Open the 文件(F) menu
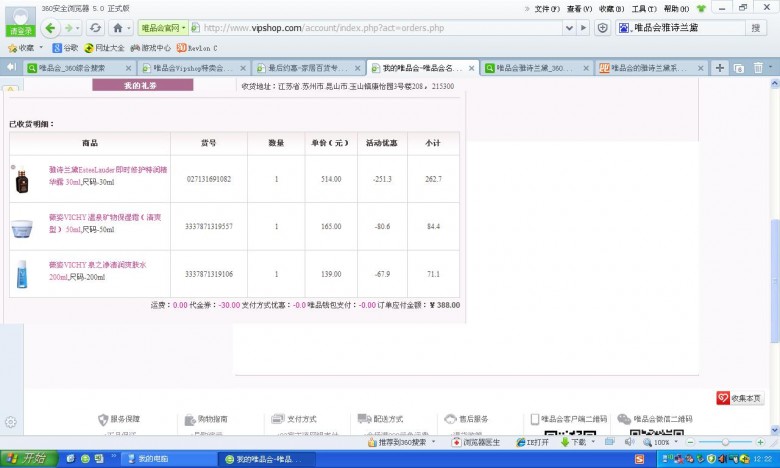 tap(547, 9)
